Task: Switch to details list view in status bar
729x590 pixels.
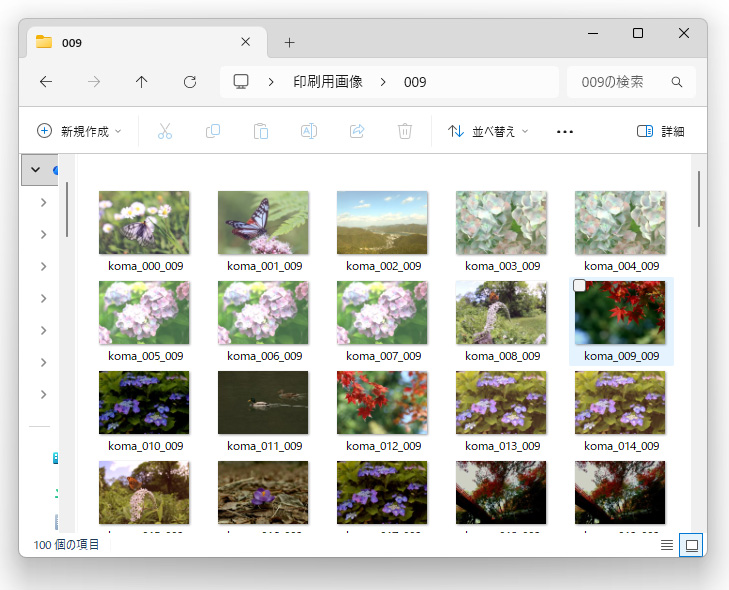Action: coord(667,545)
